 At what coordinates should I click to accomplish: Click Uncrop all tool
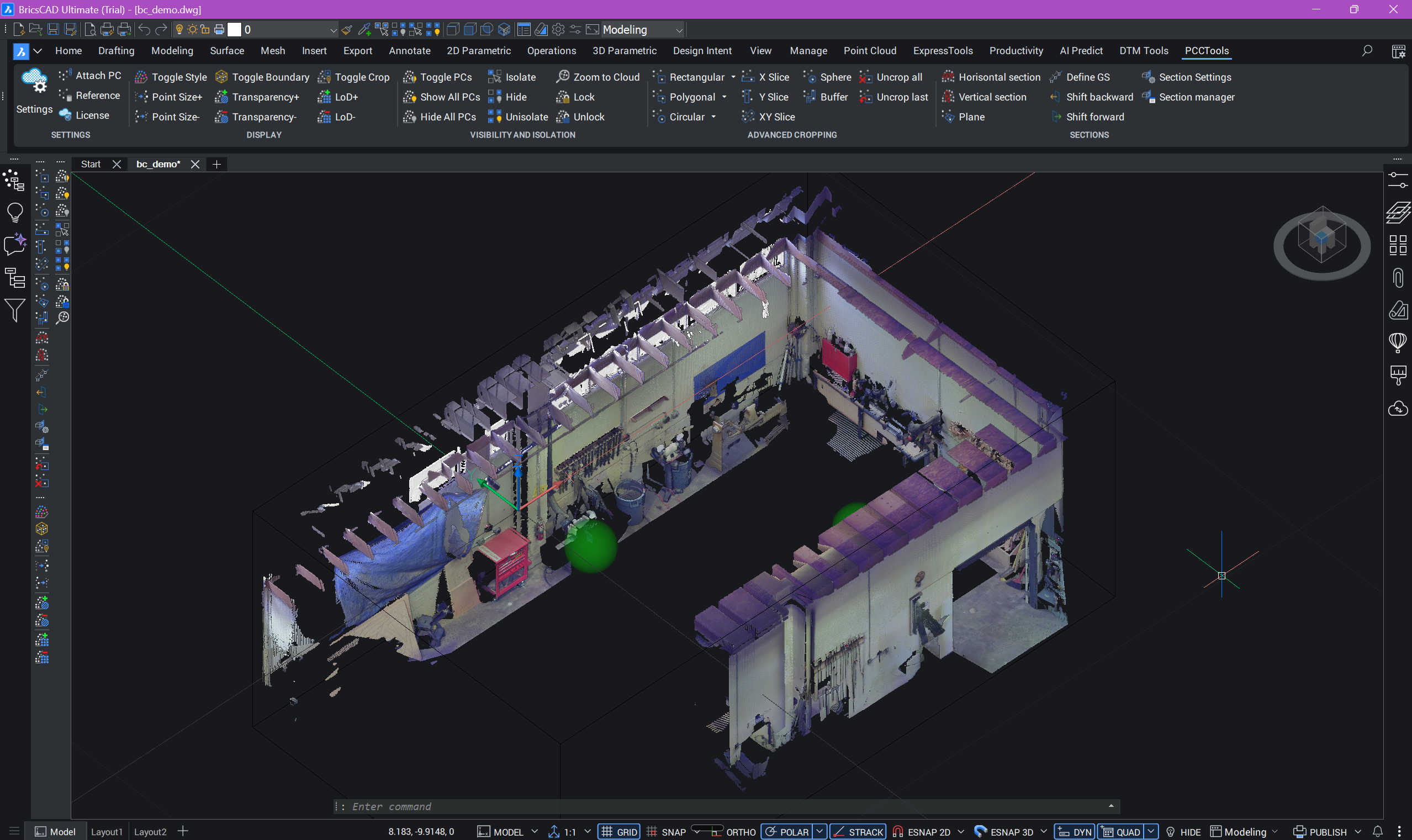(890, 77)
